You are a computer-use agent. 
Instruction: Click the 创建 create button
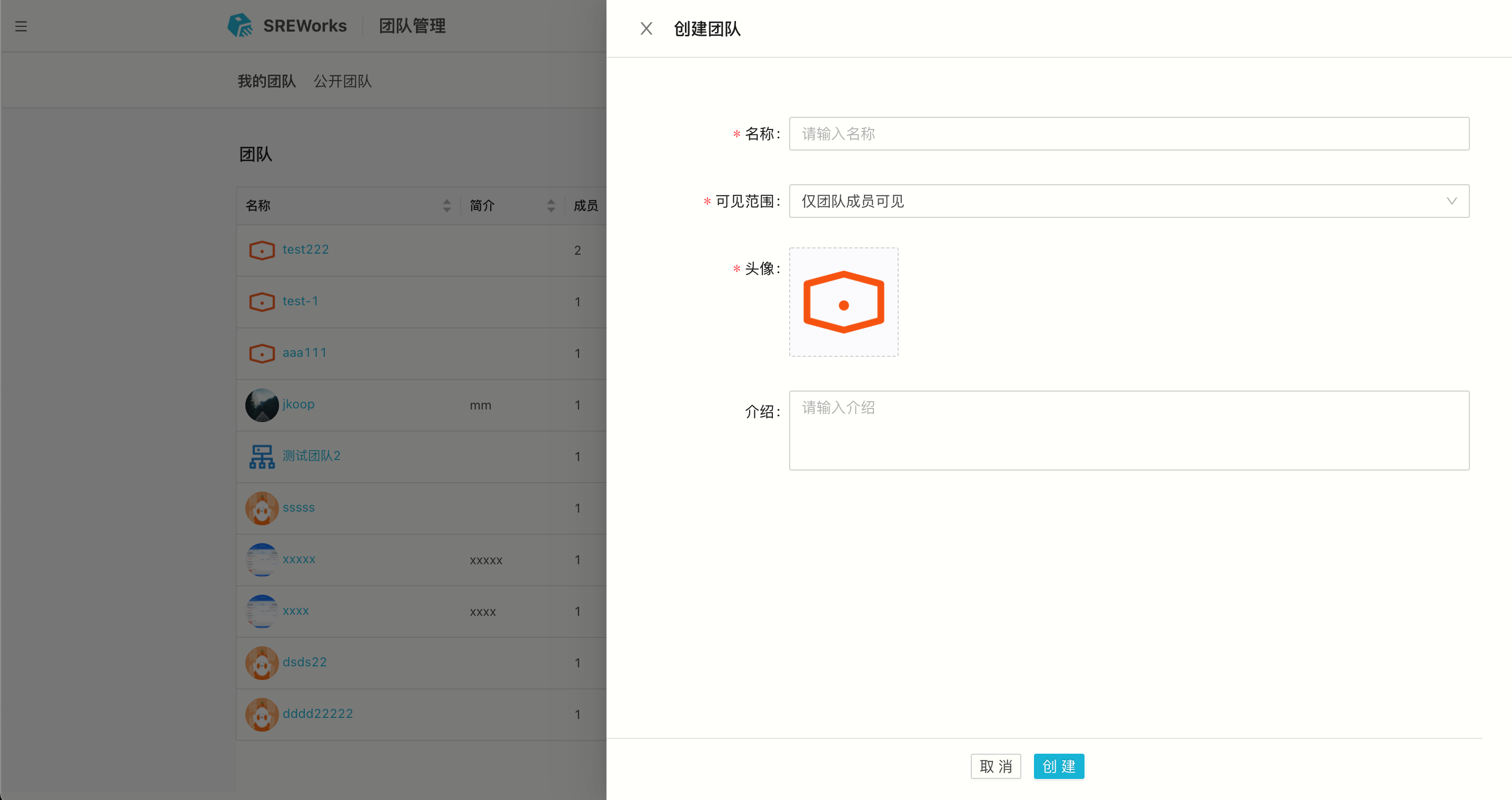coord(1059,766)
